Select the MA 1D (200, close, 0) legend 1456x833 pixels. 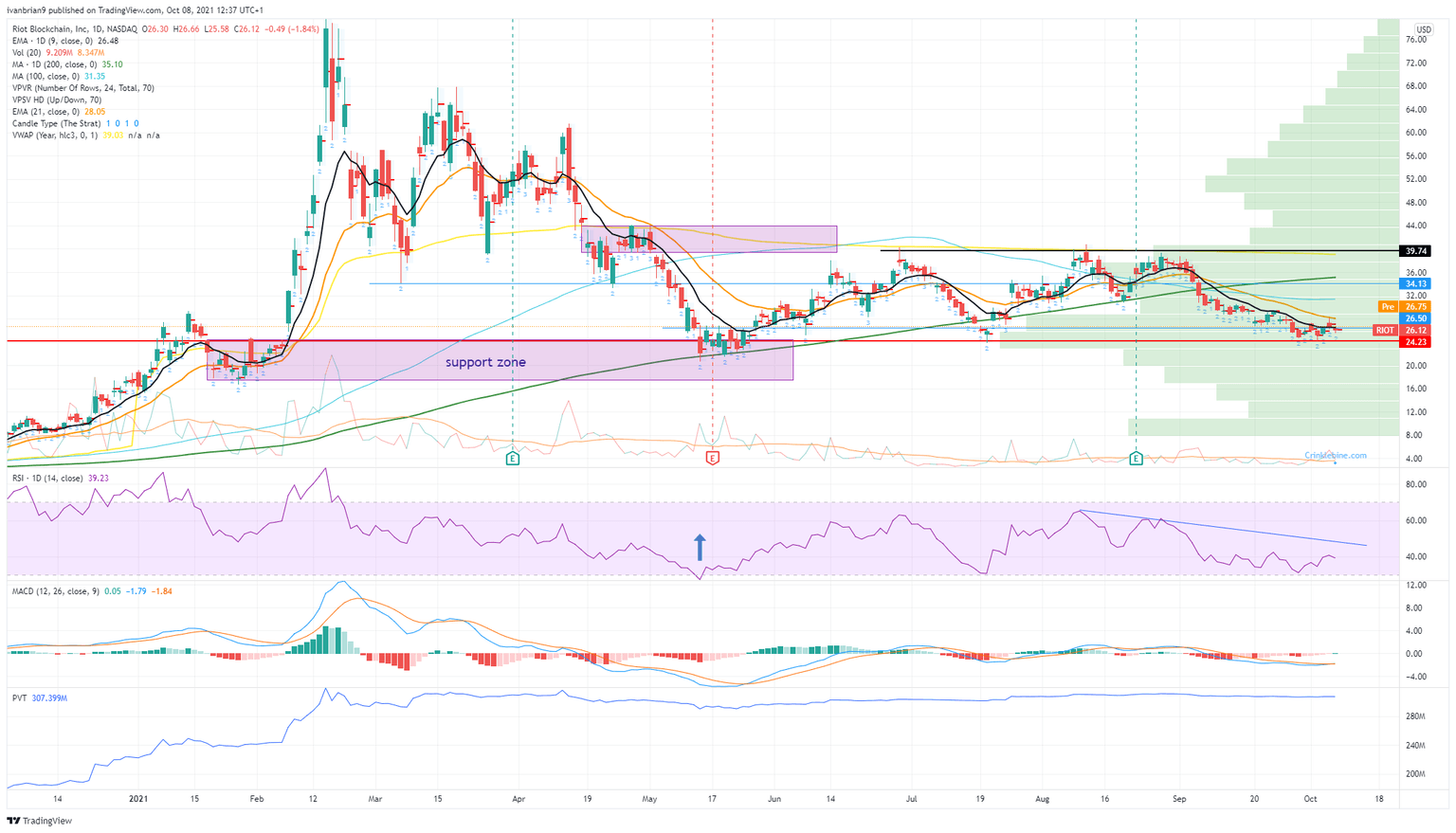click(67, 64)
